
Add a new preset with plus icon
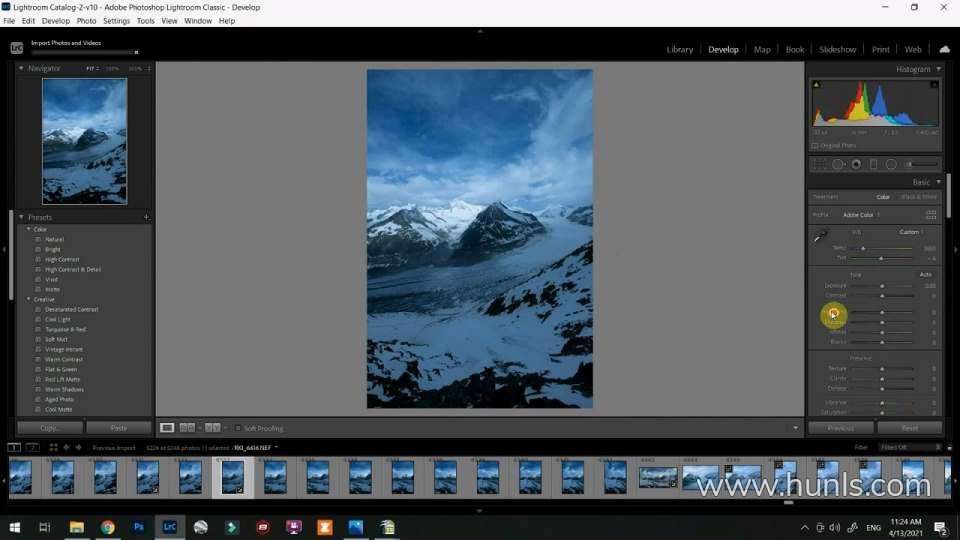coord(146,217)
